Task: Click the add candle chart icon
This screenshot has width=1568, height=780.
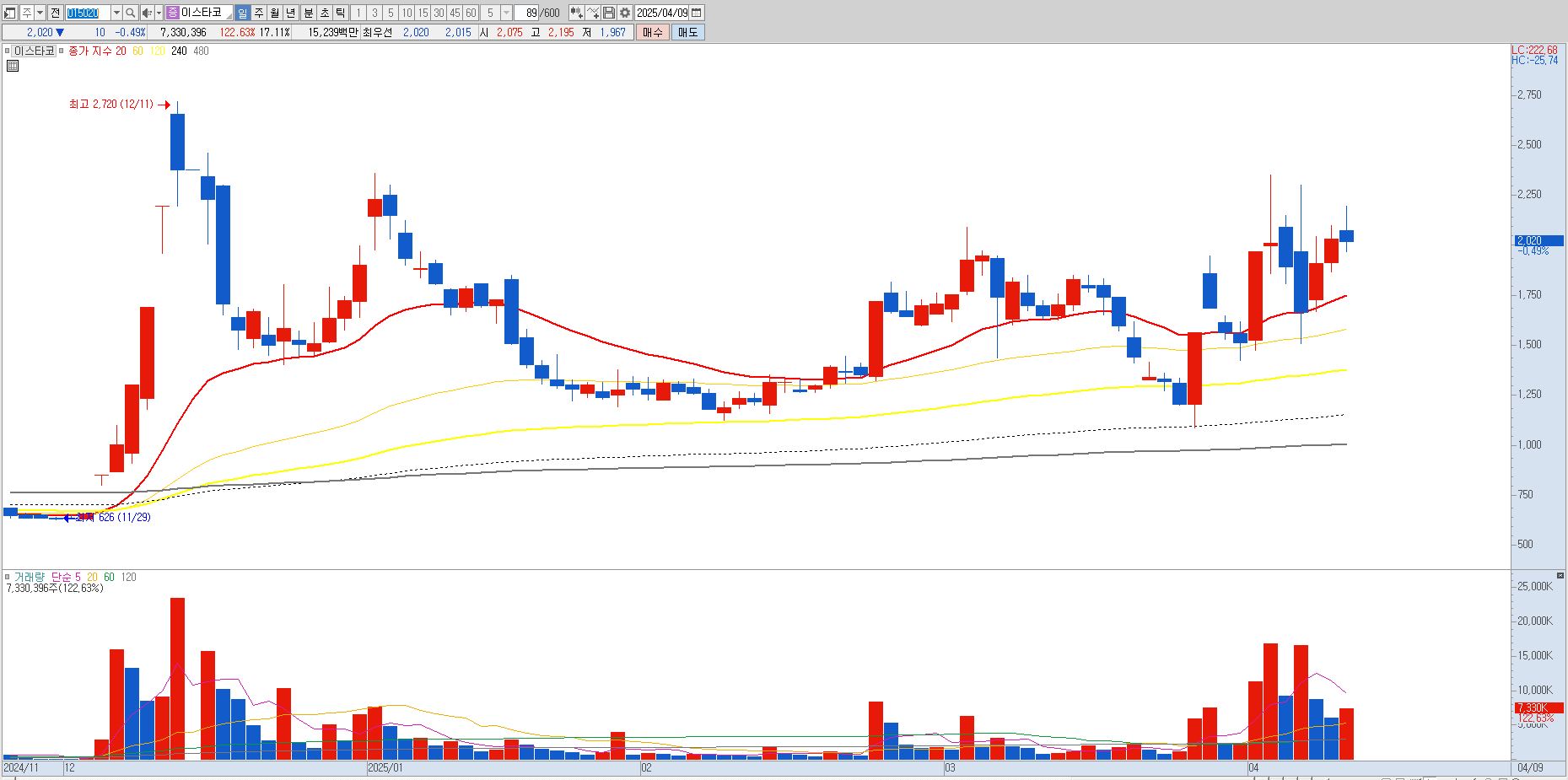Action: (576, 13)
